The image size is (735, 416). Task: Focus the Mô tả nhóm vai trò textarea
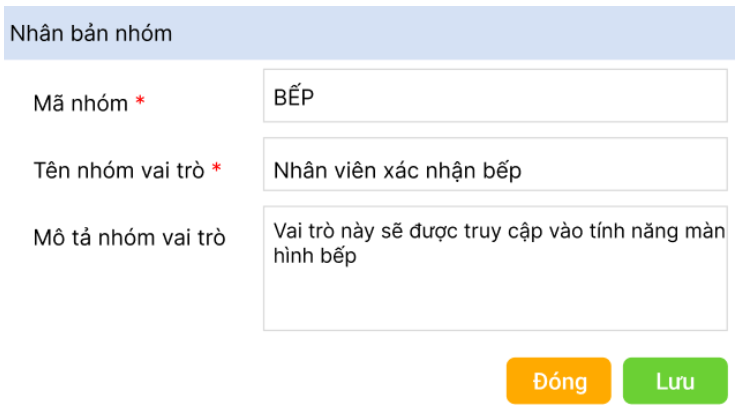click(x=494, y=268)
